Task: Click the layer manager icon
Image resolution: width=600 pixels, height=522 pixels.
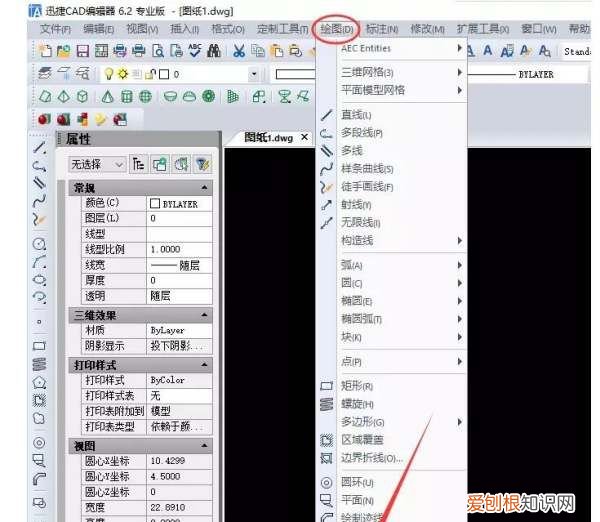Action: 46,73
